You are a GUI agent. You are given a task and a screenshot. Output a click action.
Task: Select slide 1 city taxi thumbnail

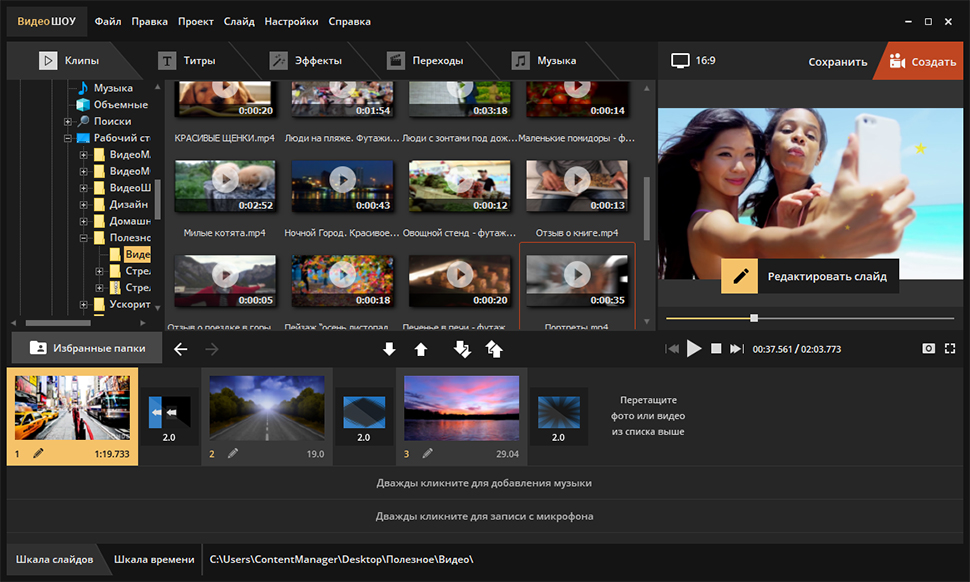coord(72,408)
